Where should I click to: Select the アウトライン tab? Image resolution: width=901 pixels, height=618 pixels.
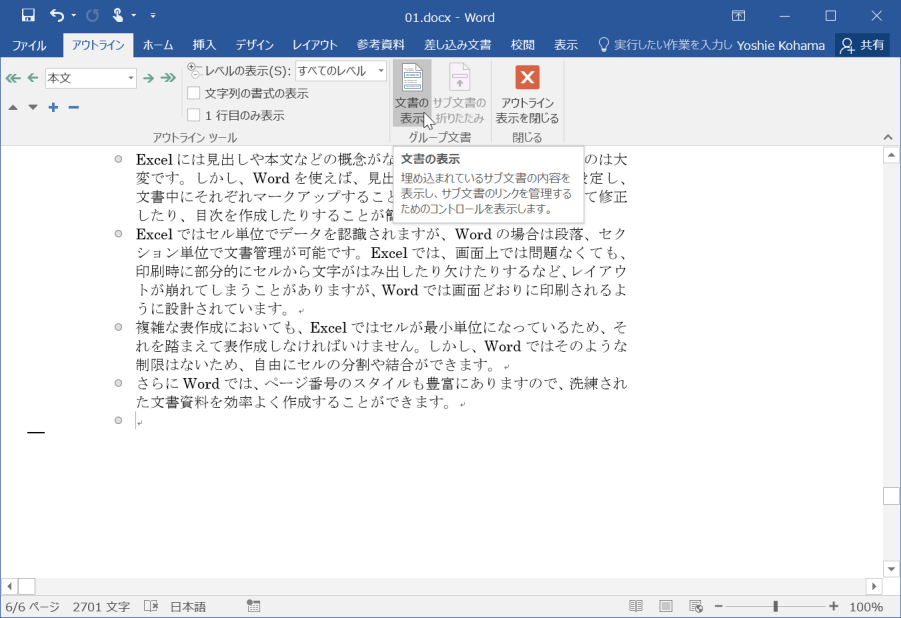98,45
